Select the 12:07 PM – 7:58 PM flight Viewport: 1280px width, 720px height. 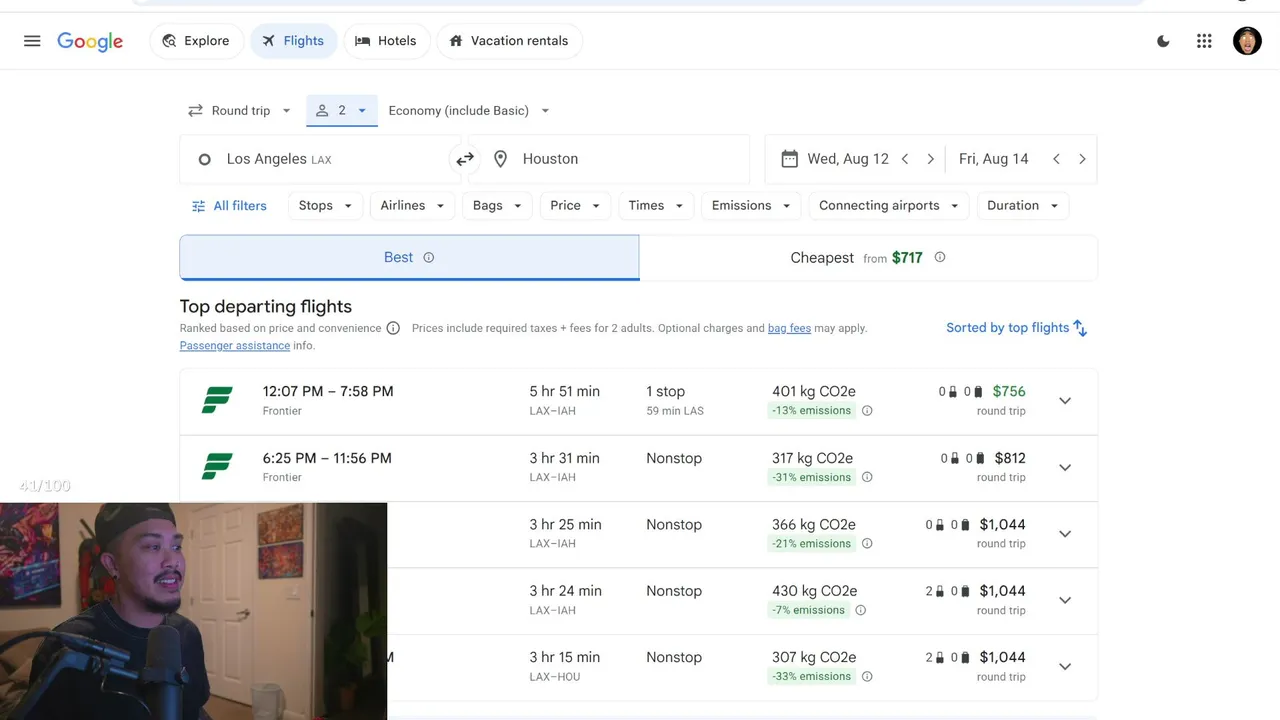click(x=638, y=401)
